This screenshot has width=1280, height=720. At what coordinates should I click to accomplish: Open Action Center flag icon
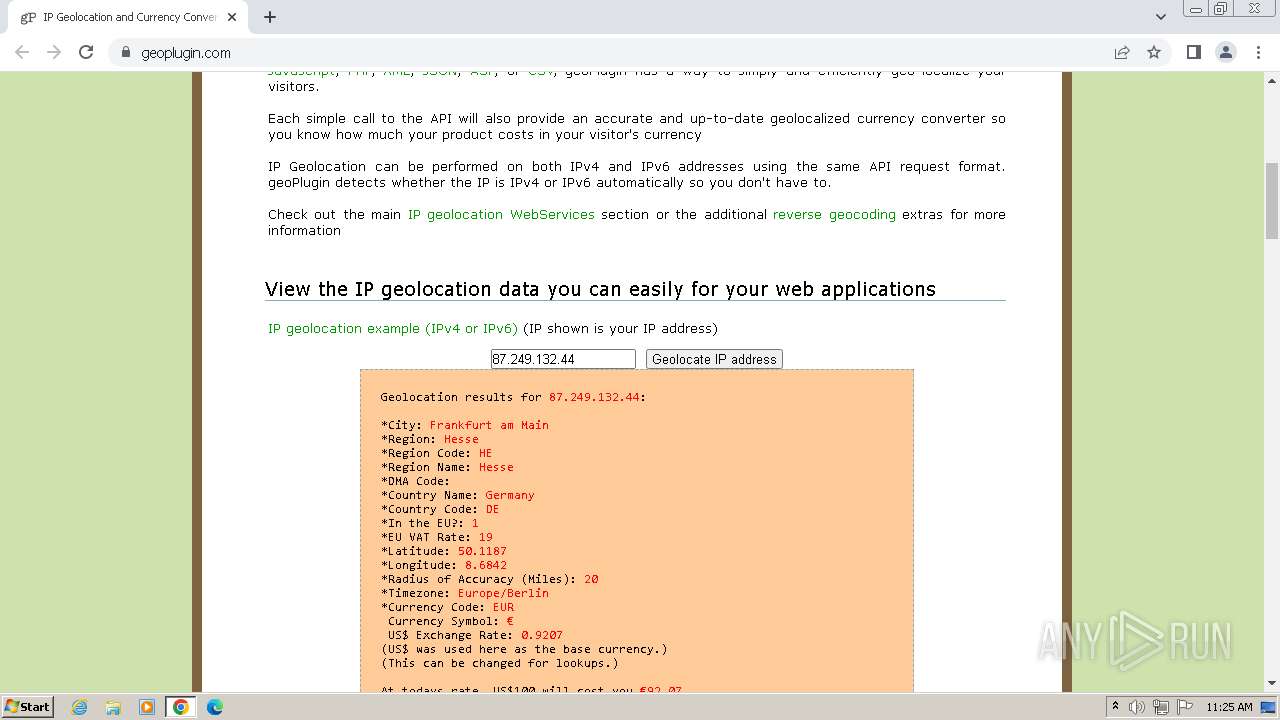[x=1184, y=707]
